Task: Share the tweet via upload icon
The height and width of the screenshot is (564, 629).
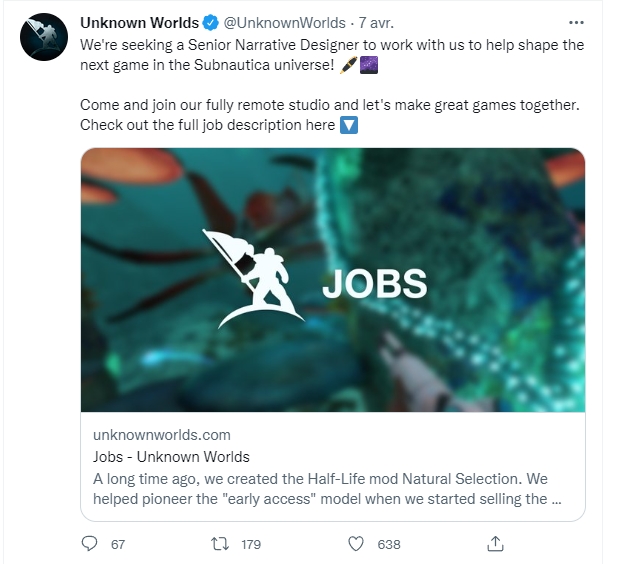Action: point(495,544)
